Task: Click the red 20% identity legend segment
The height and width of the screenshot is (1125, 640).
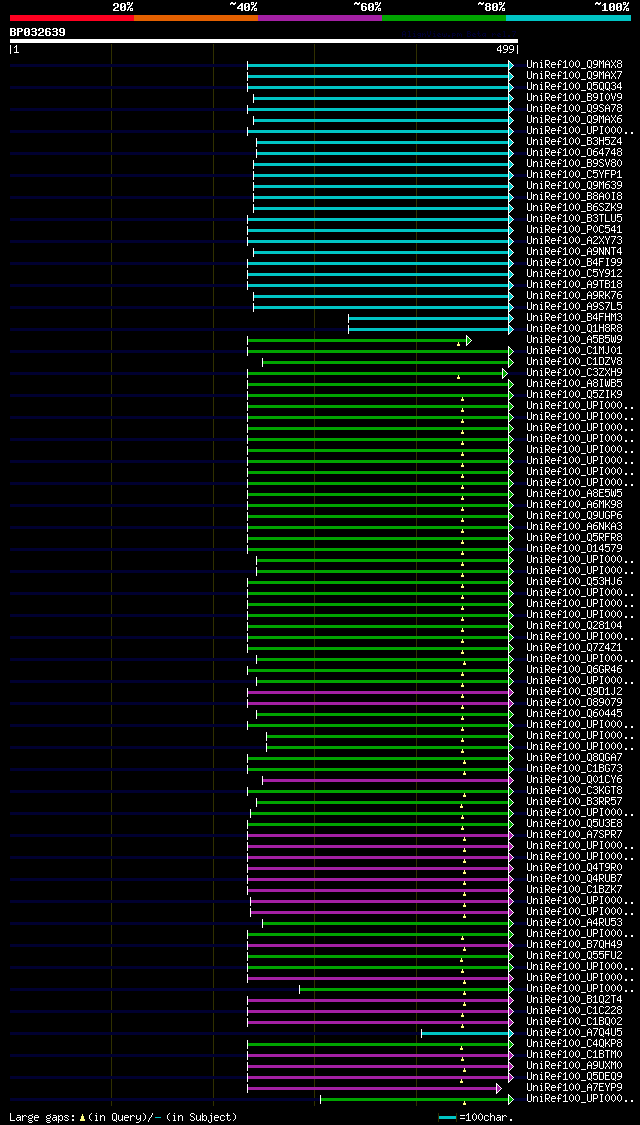Action: point(72,17)
